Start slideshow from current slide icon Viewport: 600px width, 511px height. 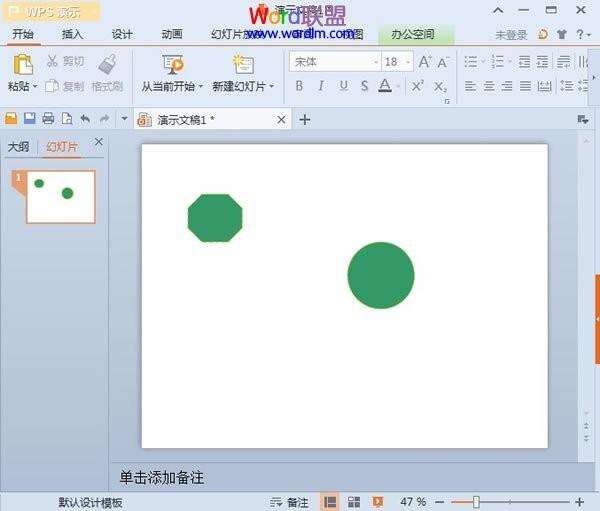tap(173, 64)
